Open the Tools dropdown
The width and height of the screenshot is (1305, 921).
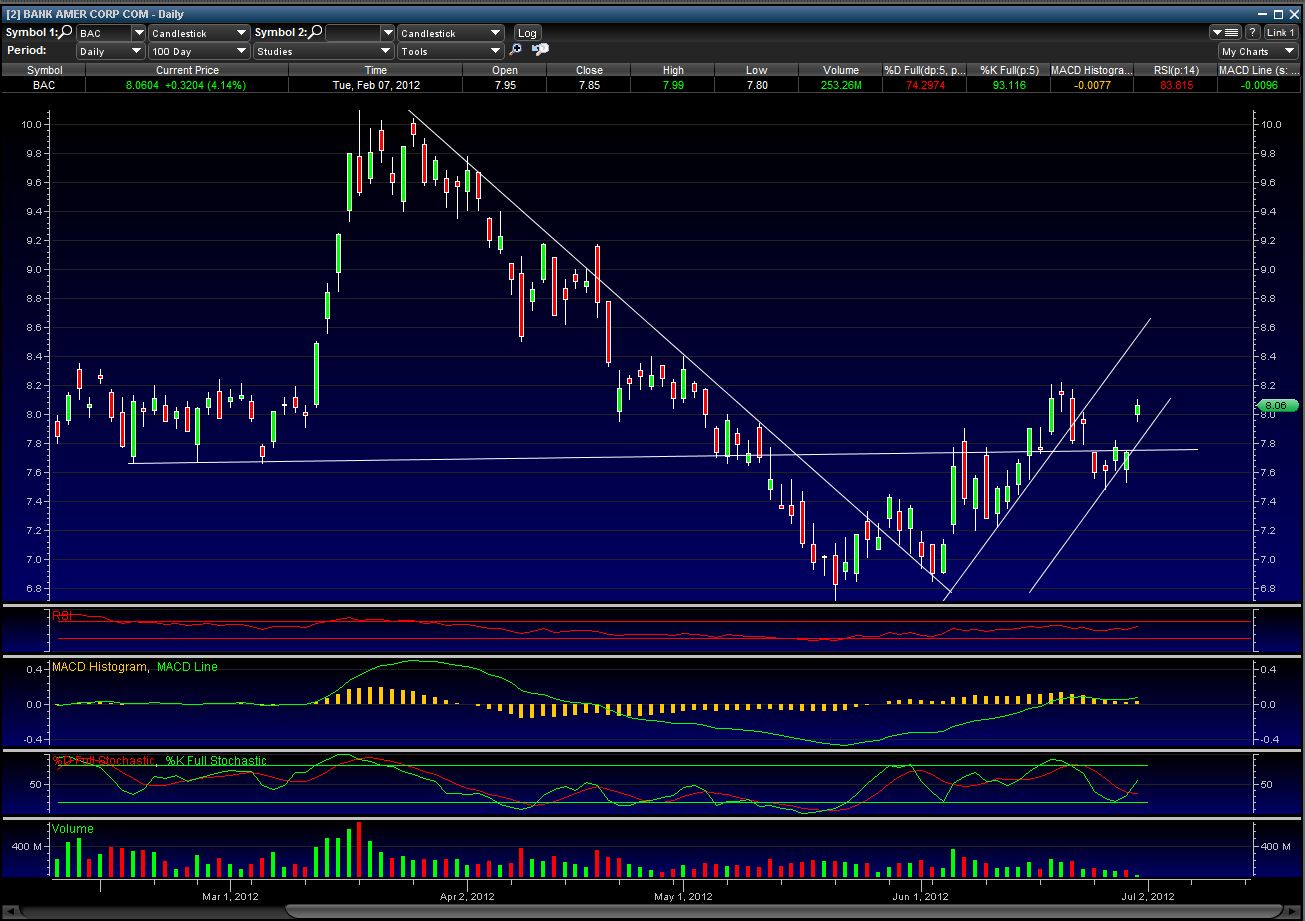coord(450,51)
